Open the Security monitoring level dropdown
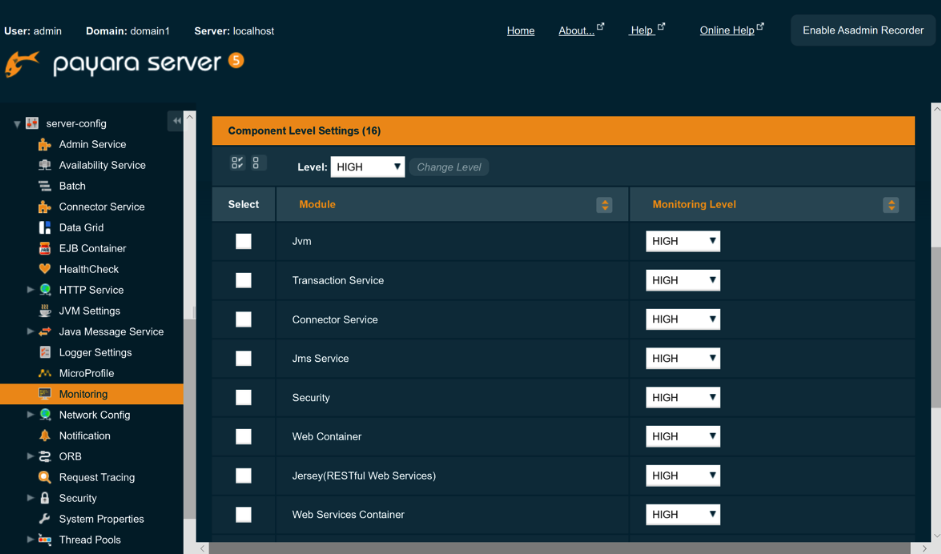Image resolution: width=941 pixels, height=554 pixels. coord(683,398)
